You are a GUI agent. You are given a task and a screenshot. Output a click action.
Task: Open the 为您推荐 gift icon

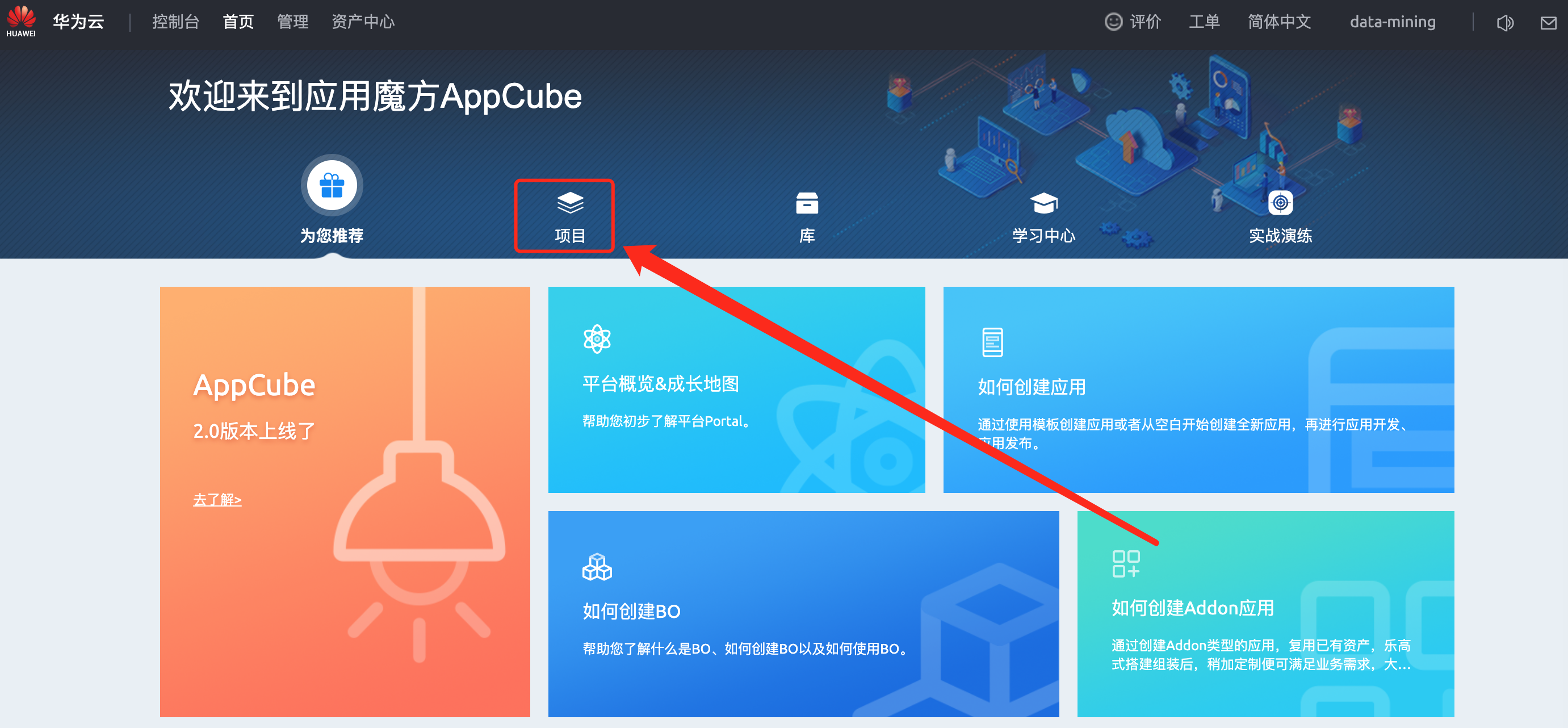pos(332,185)
